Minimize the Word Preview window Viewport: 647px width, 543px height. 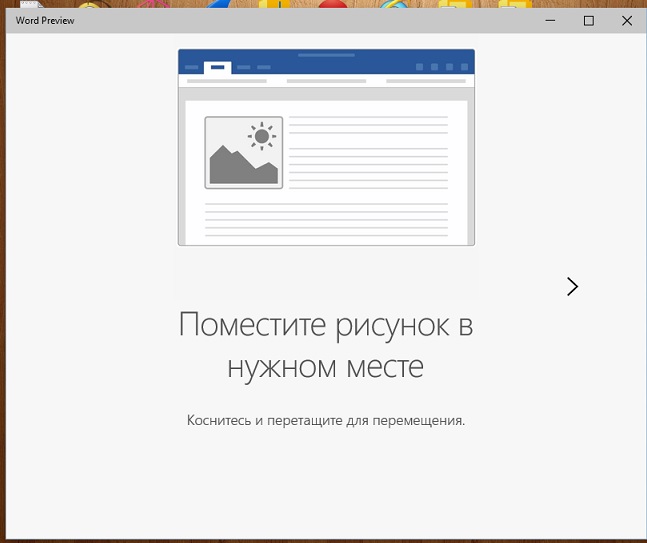pyautogui.click(x=550, y=21)
